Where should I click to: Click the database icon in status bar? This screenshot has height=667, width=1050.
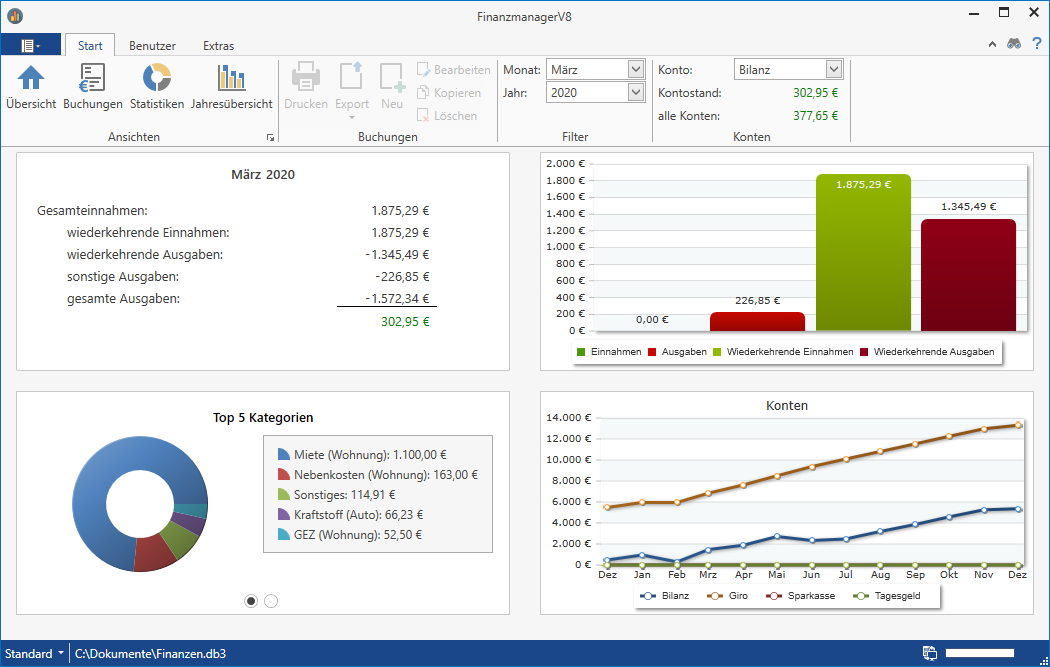[929, 653]
